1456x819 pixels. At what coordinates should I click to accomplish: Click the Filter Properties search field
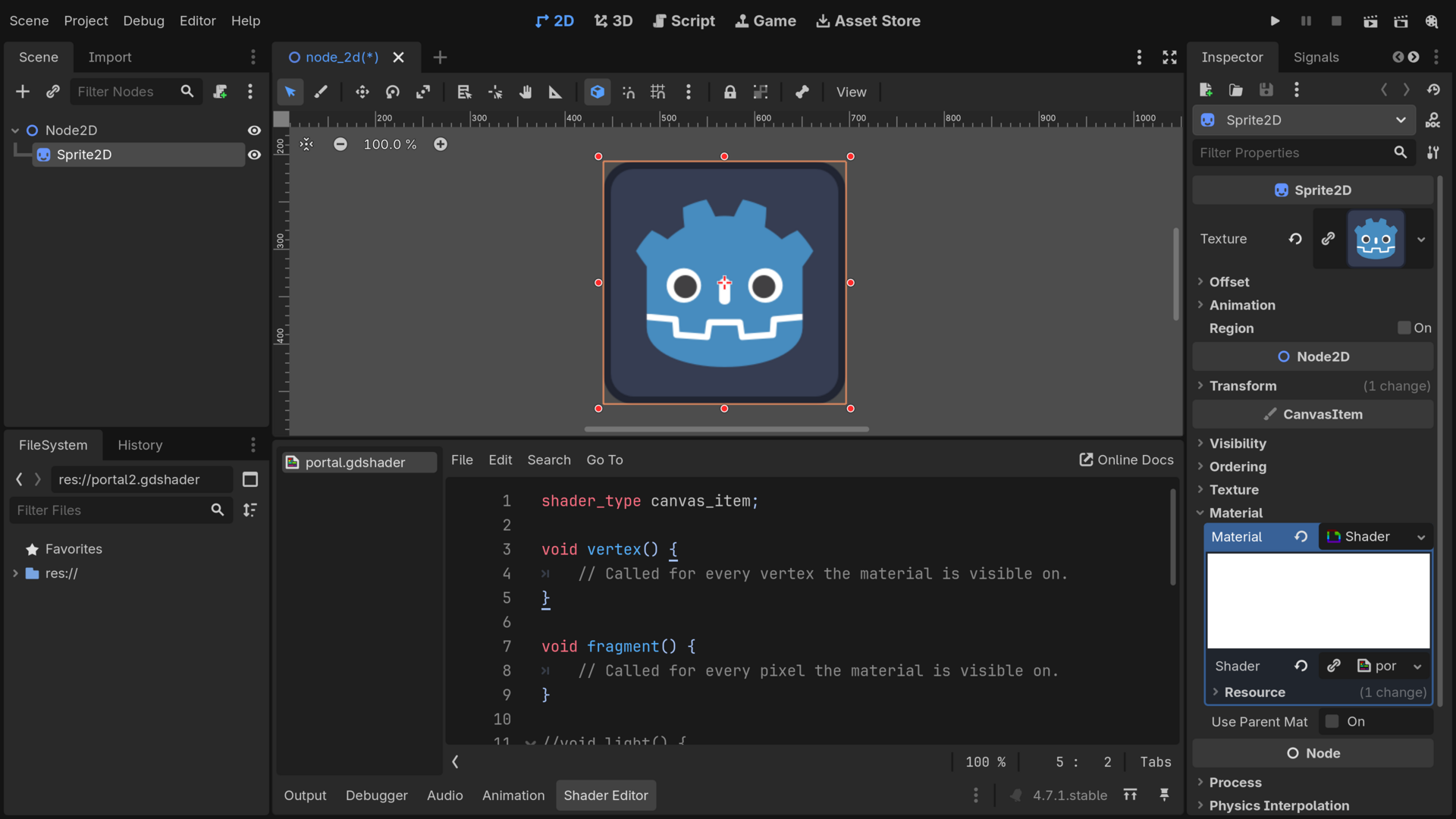click(1303, 153)
